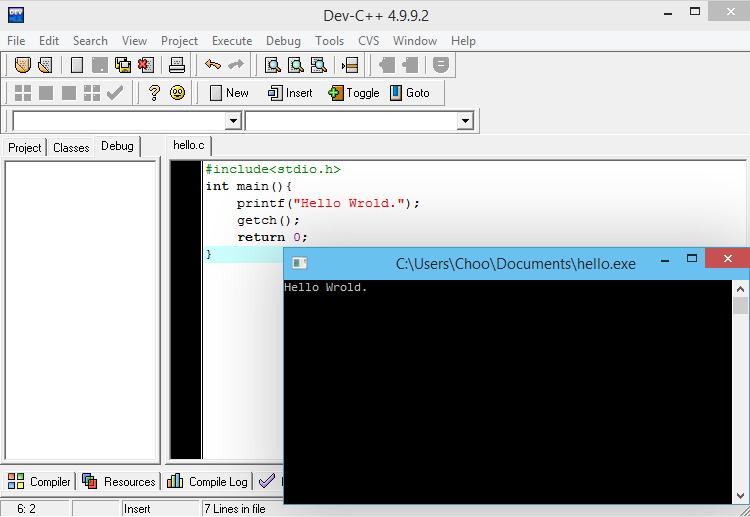Open the Search menu
Viewport: 750px width, 517px height.
[x=90, y=41]
